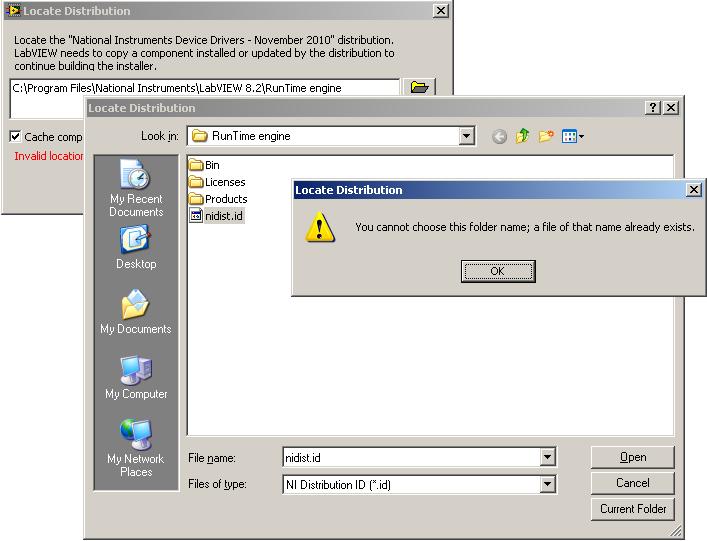Go up one folder level

coord(523,136)
